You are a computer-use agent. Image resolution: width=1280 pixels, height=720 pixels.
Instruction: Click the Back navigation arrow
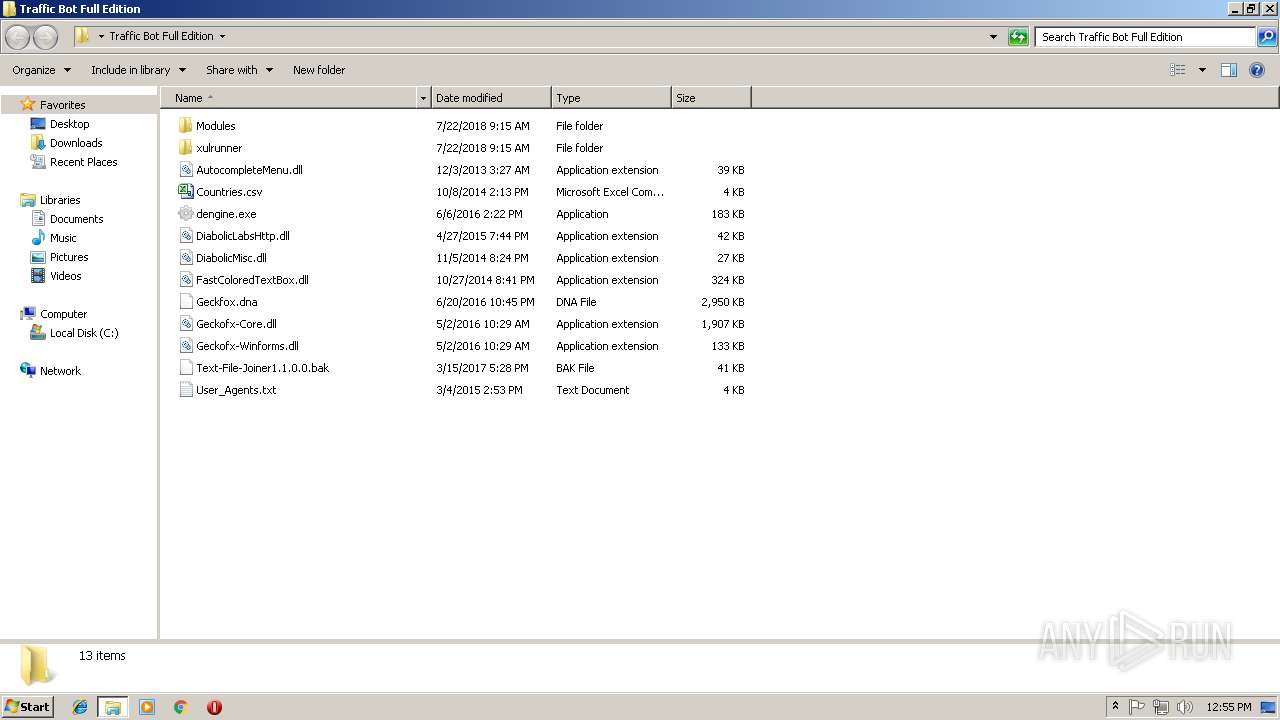click(x=18, y=37)
